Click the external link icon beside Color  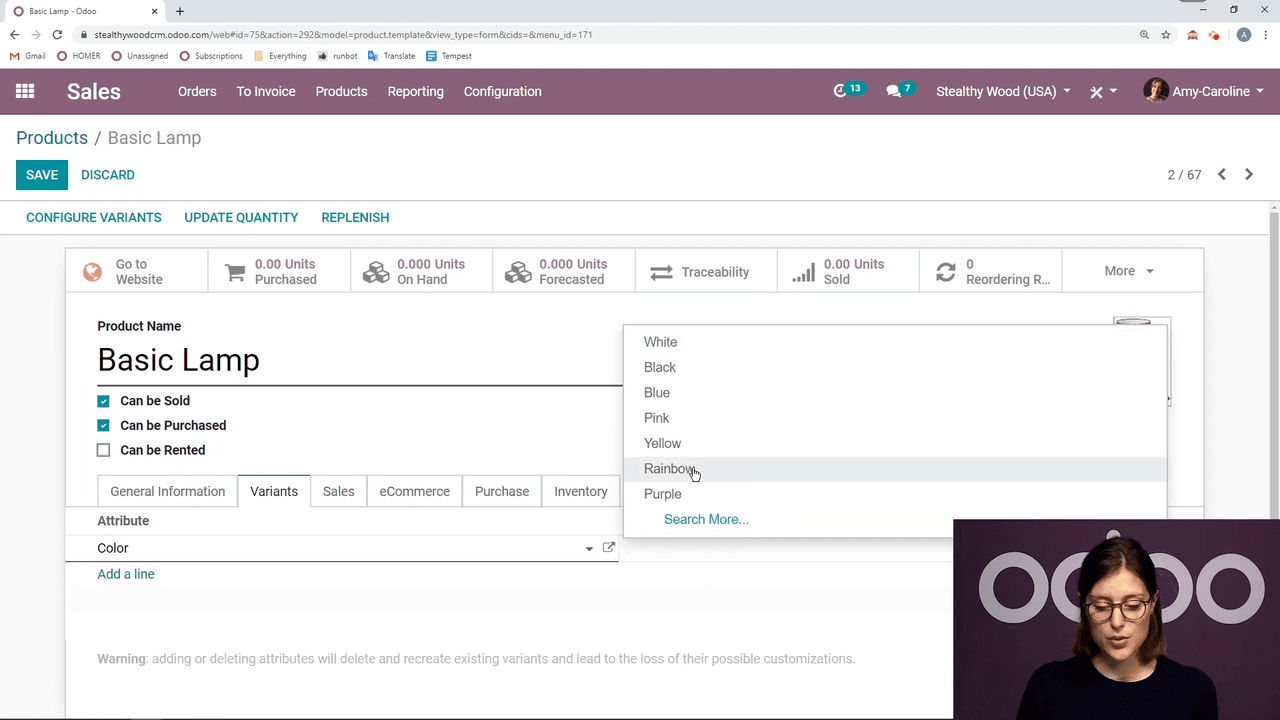(x=608, y=548)
